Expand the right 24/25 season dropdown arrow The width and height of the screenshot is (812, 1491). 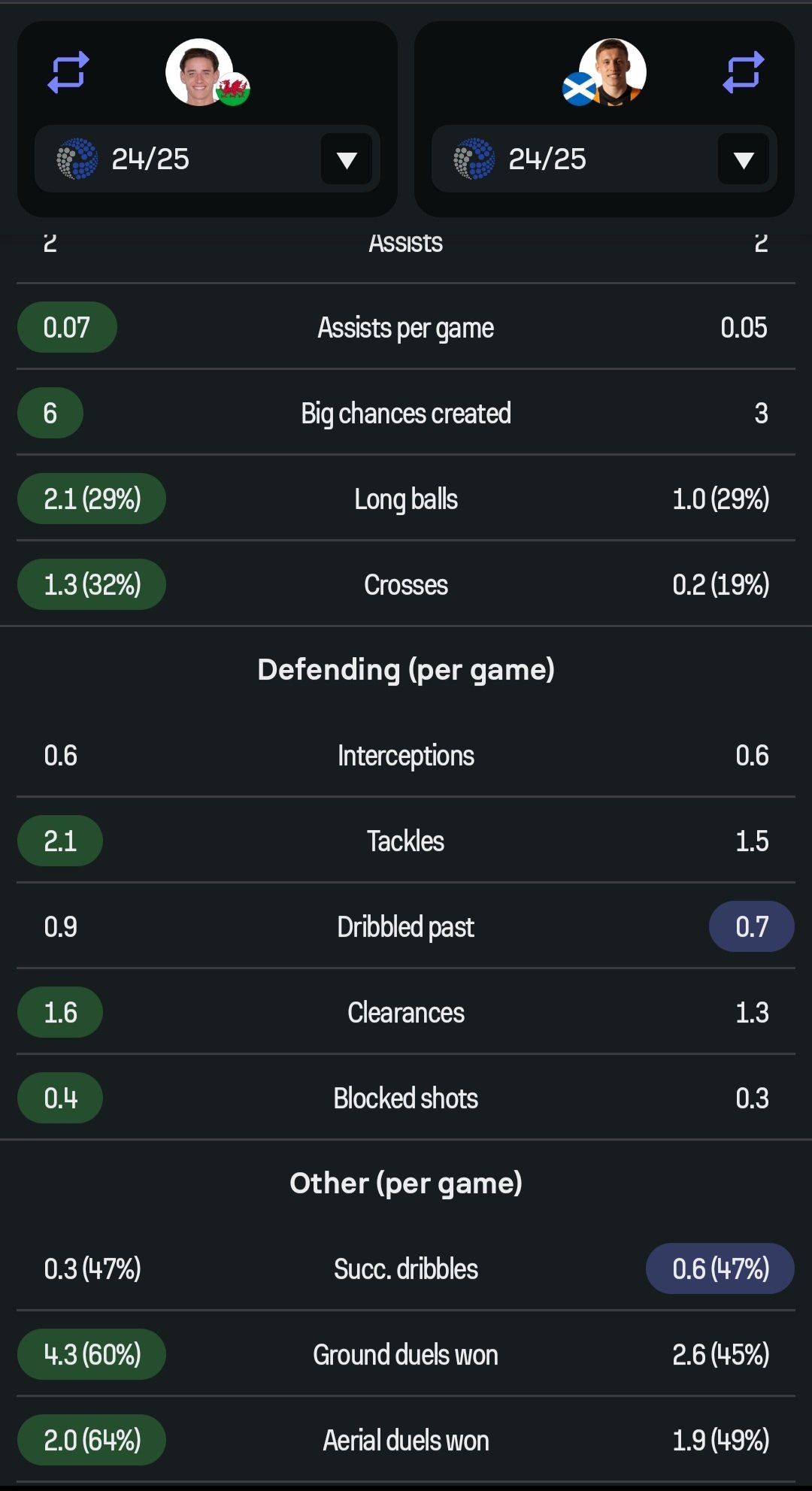pyautogui.click(x=744, y=159)
